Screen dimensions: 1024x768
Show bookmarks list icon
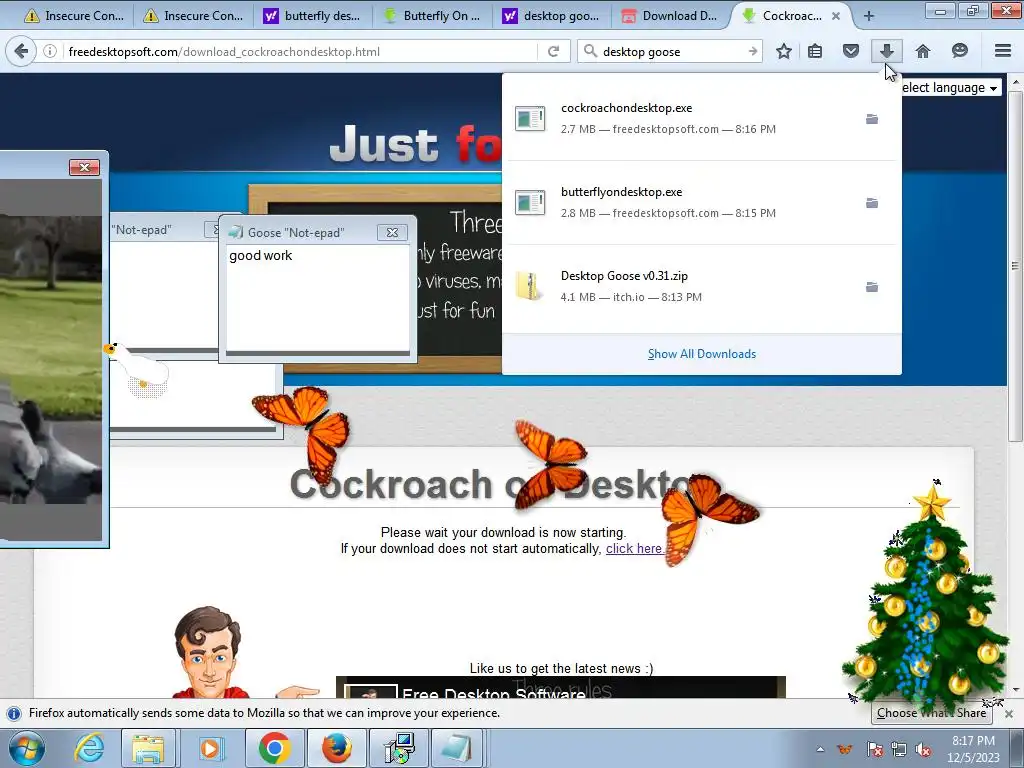tap(815, 51)
